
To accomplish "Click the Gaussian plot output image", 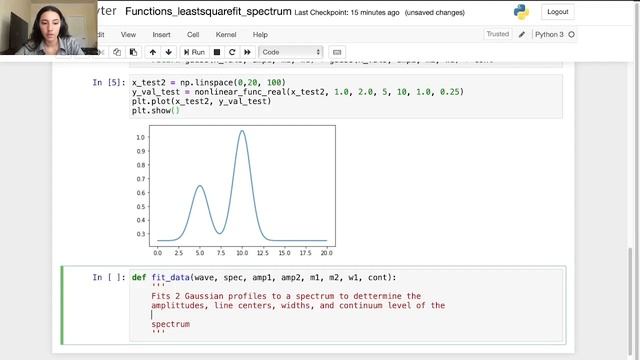I will (235, 191).
